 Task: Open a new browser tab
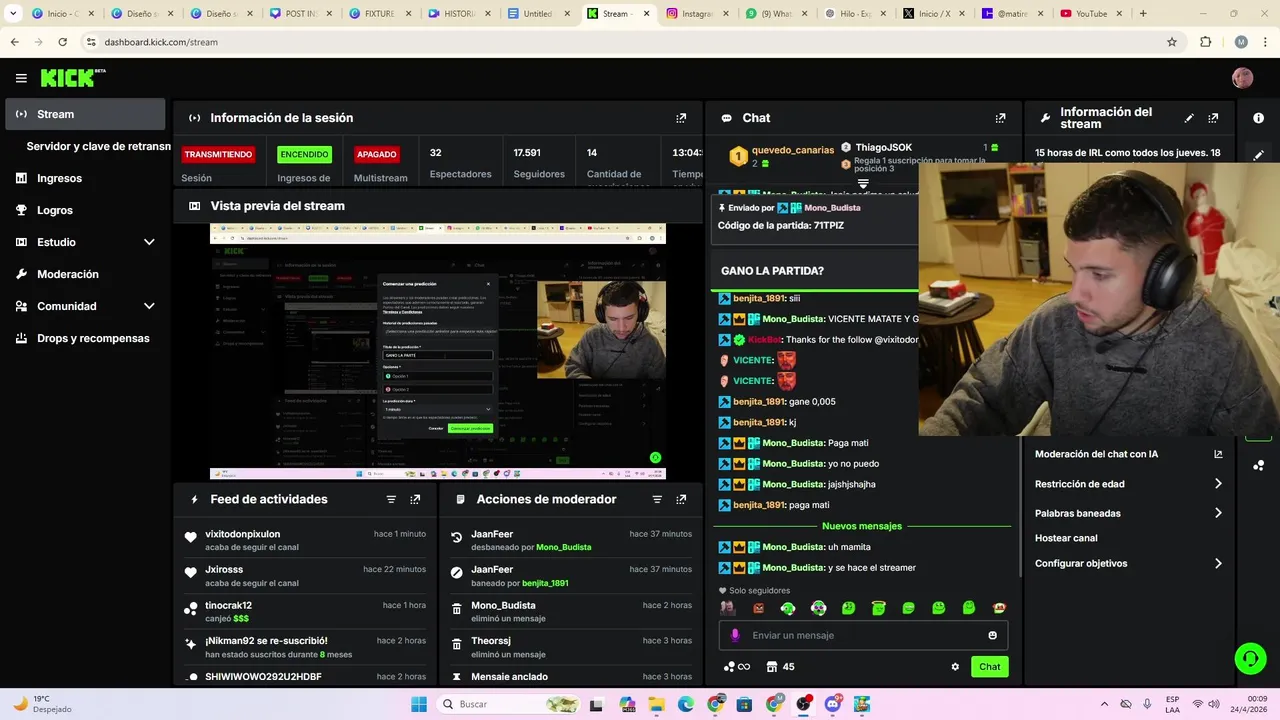(1143, 14)
